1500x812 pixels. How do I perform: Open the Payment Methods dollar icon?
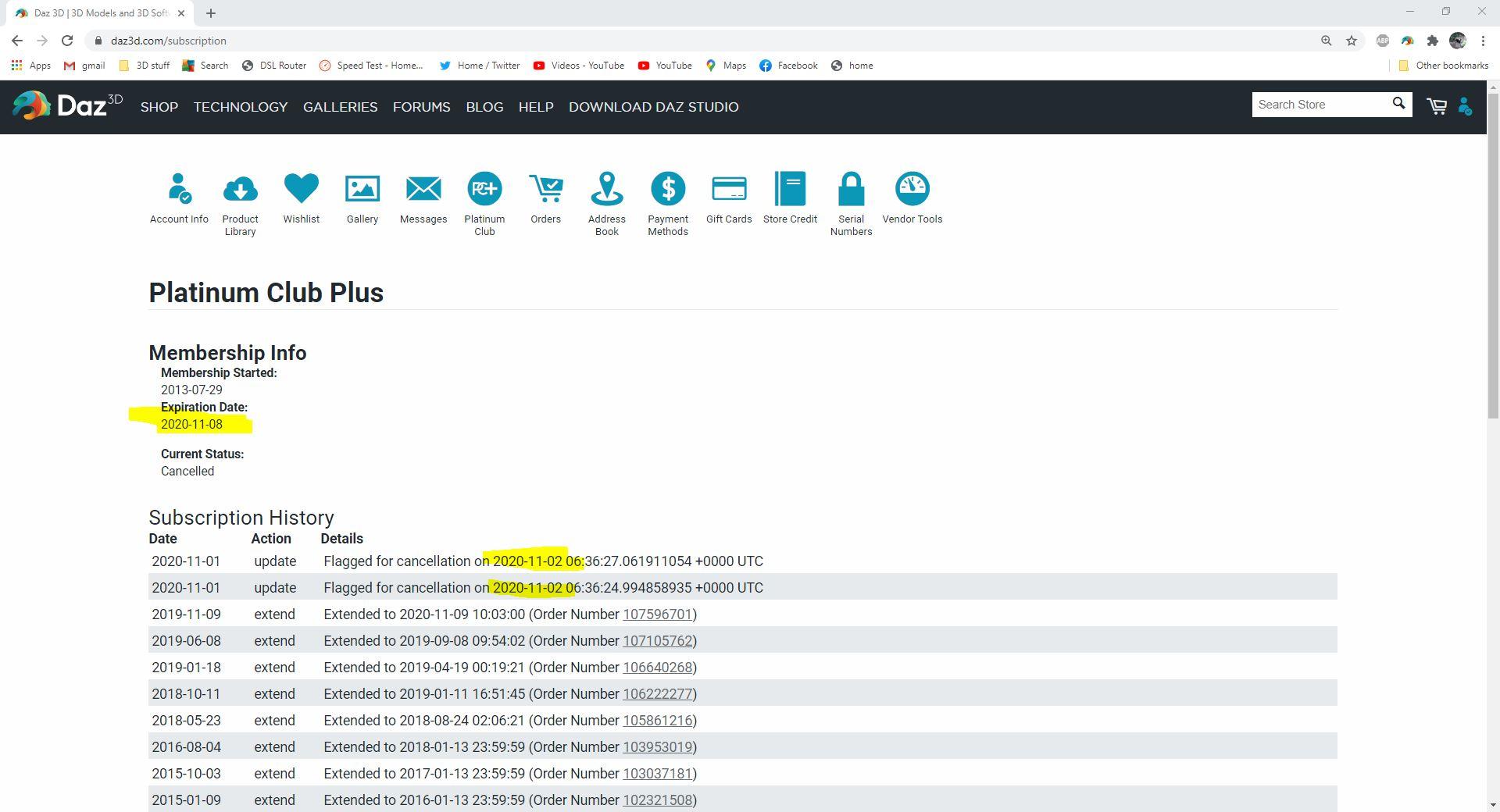[668, 188]
